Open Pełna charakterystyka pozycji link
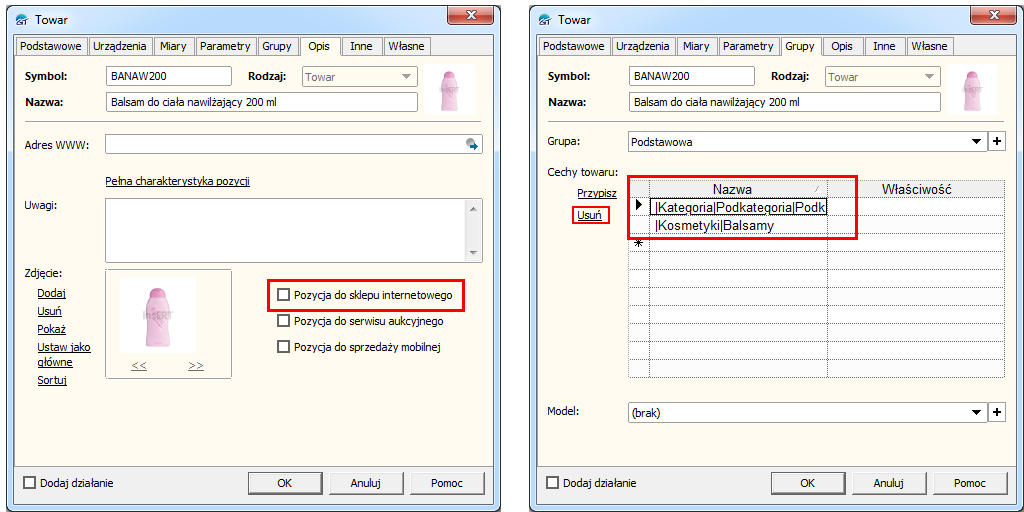 [x=177, y=181]
